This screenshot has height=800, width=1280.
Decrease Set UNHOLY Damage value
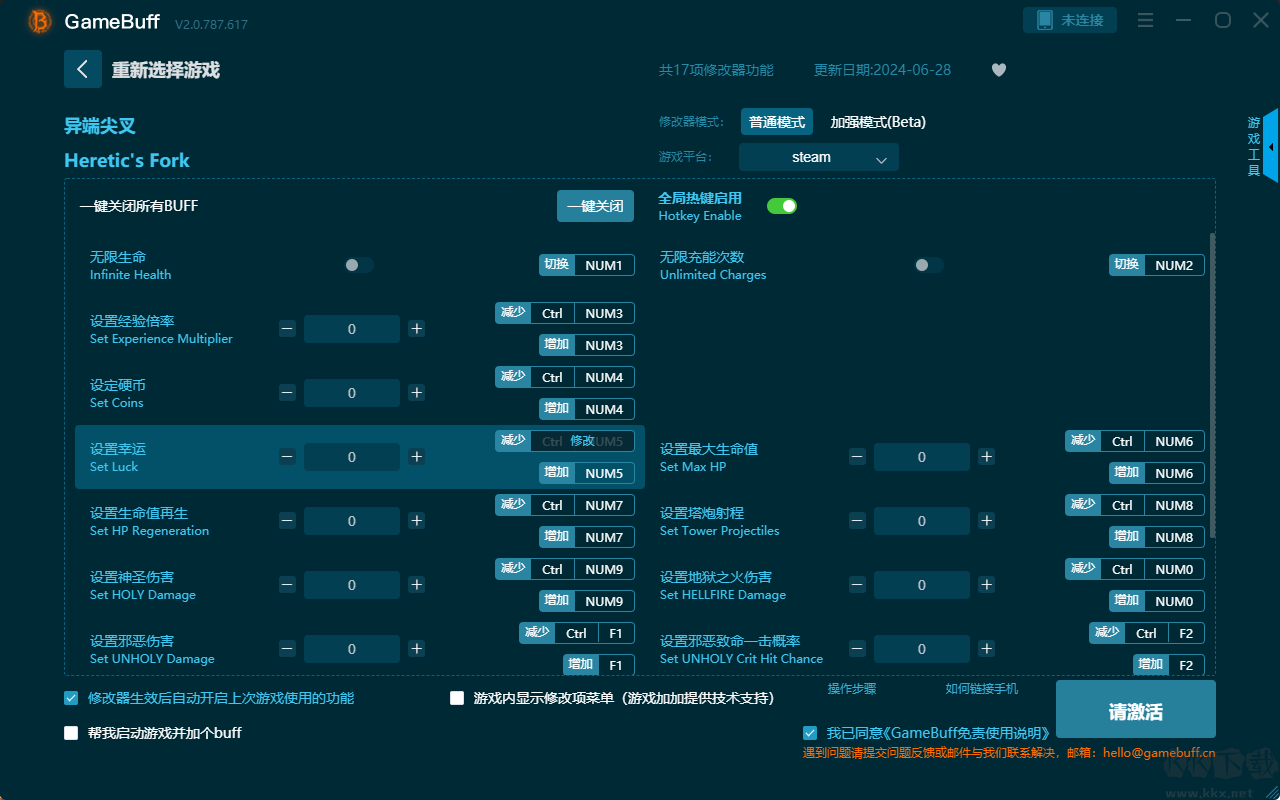(287, 649)
